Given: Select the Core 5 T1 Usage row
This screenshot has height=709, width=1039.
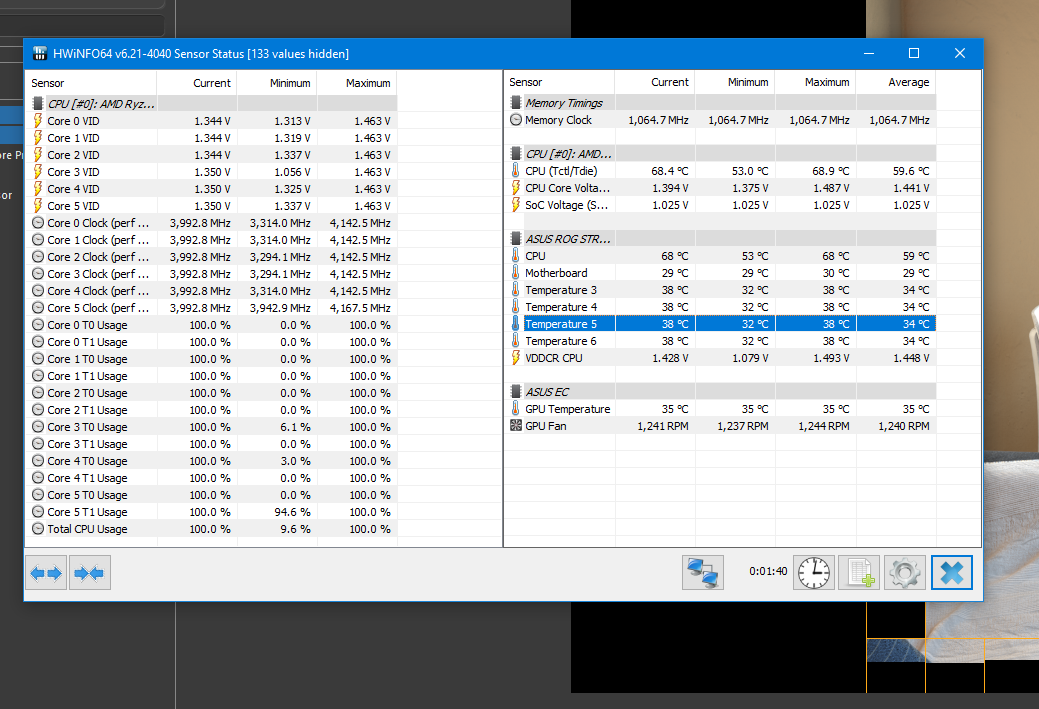Looking at the screenshot, I should 212,512.
